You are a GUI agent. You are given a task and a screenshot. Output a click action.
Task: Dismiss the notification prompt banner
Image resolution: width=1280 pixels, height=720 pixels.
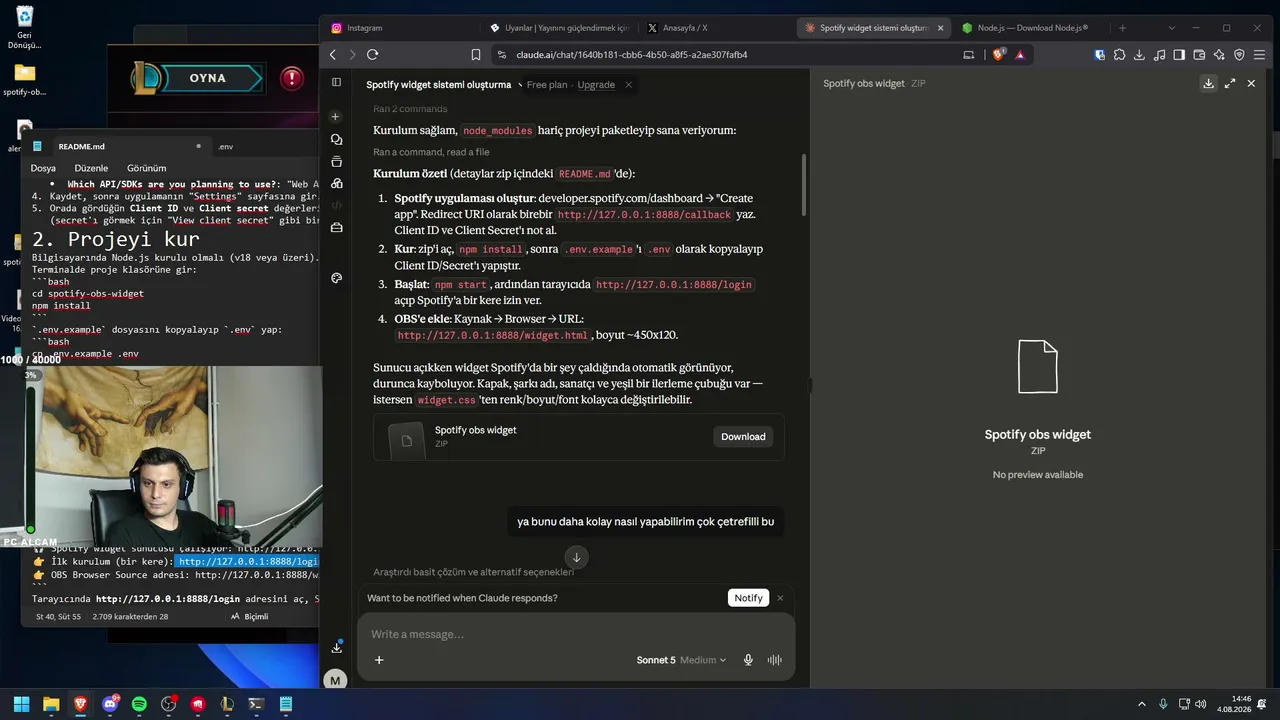click(780, 598)
